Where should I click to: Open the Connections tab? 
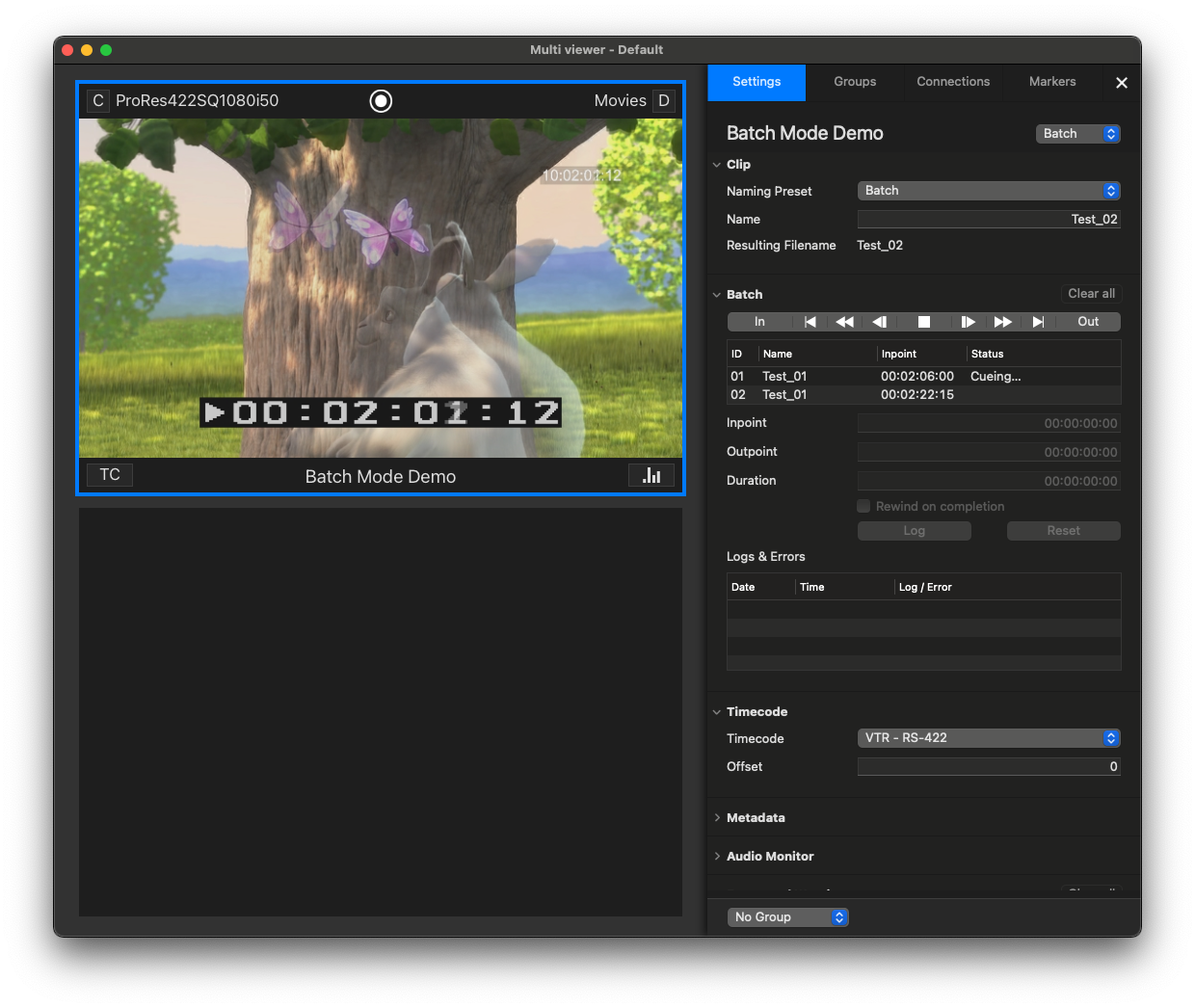[953, 82]
